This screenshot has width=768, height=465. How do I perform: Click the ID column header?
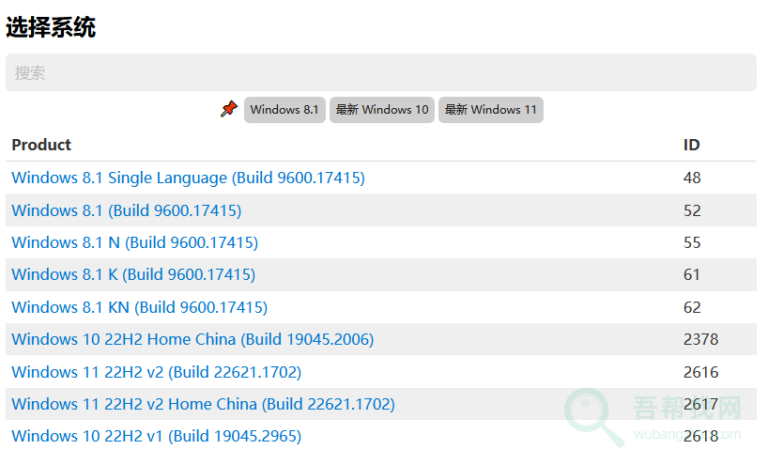point(691,145)
